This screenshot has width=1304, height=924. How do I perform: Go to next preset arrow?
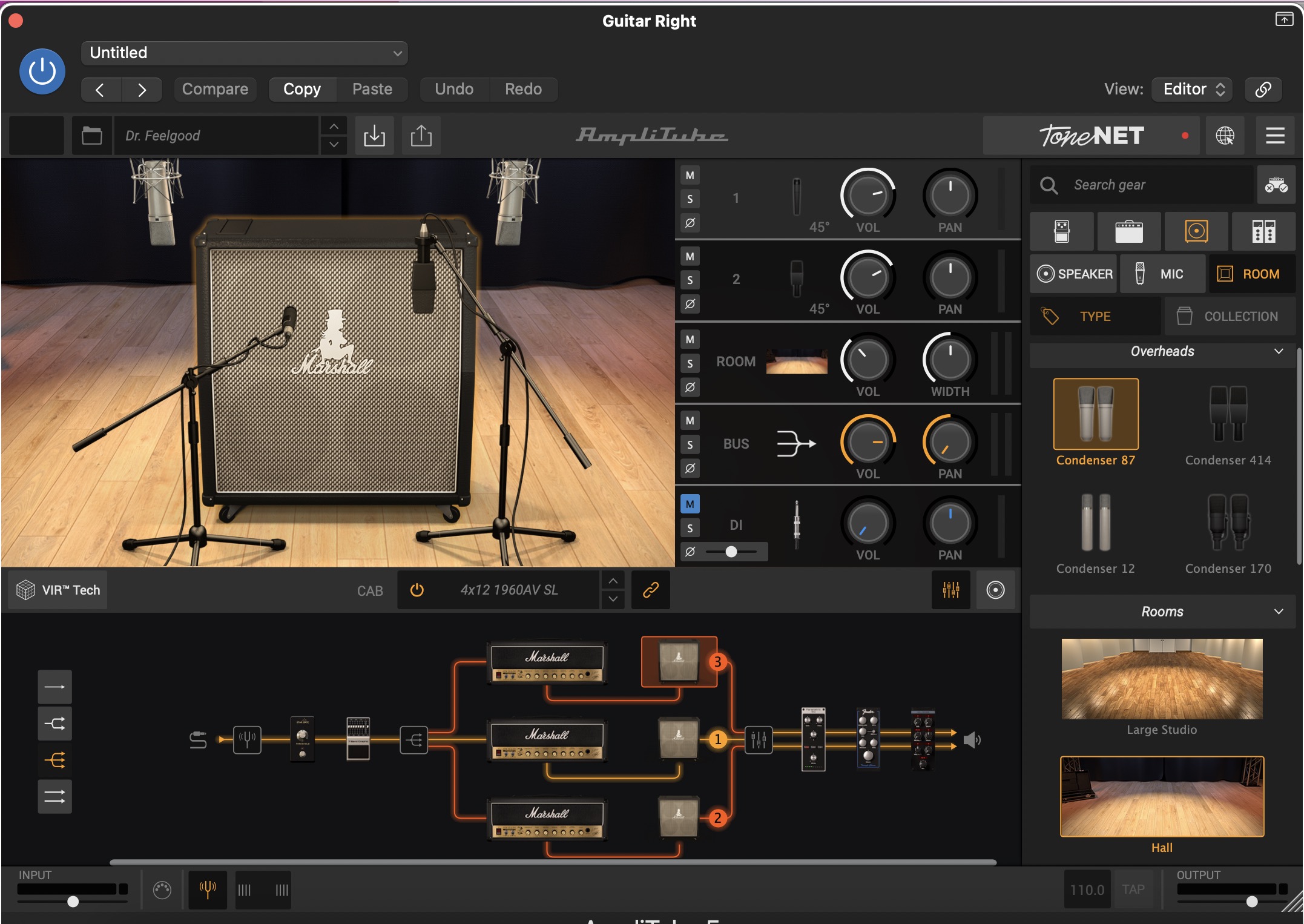click(142, 90)
